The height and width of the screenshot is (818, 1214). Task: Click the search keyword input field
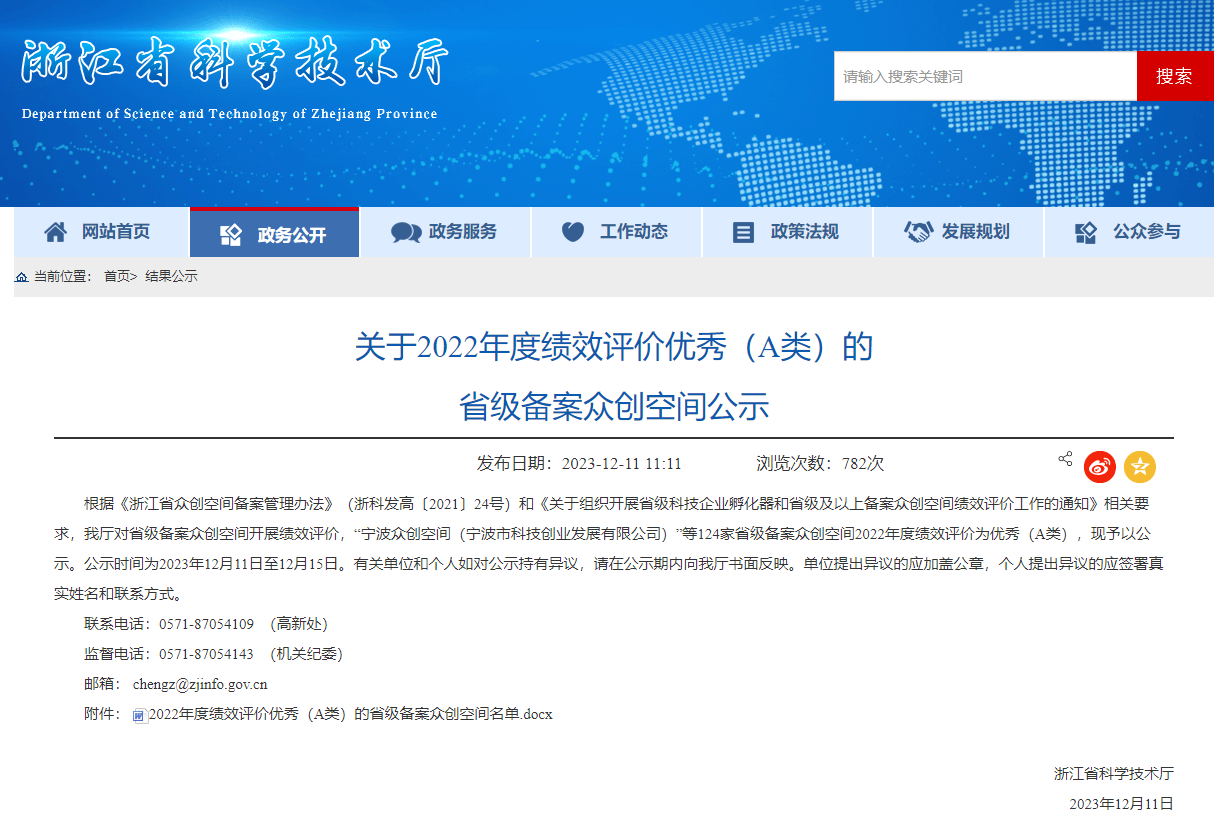pyautogui.click(x=985, y=76)
